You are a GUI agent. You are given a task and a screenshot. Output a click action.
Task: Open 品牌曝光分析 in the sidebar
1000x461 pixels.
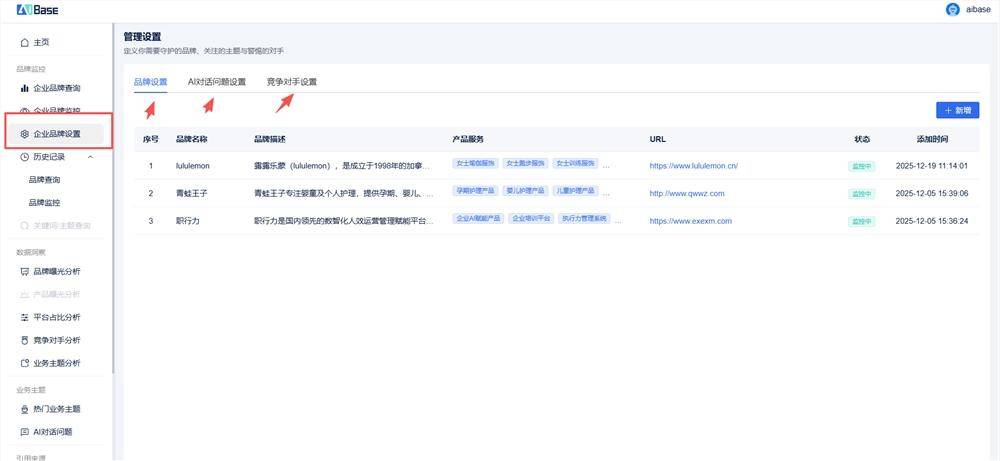(50, 272)
